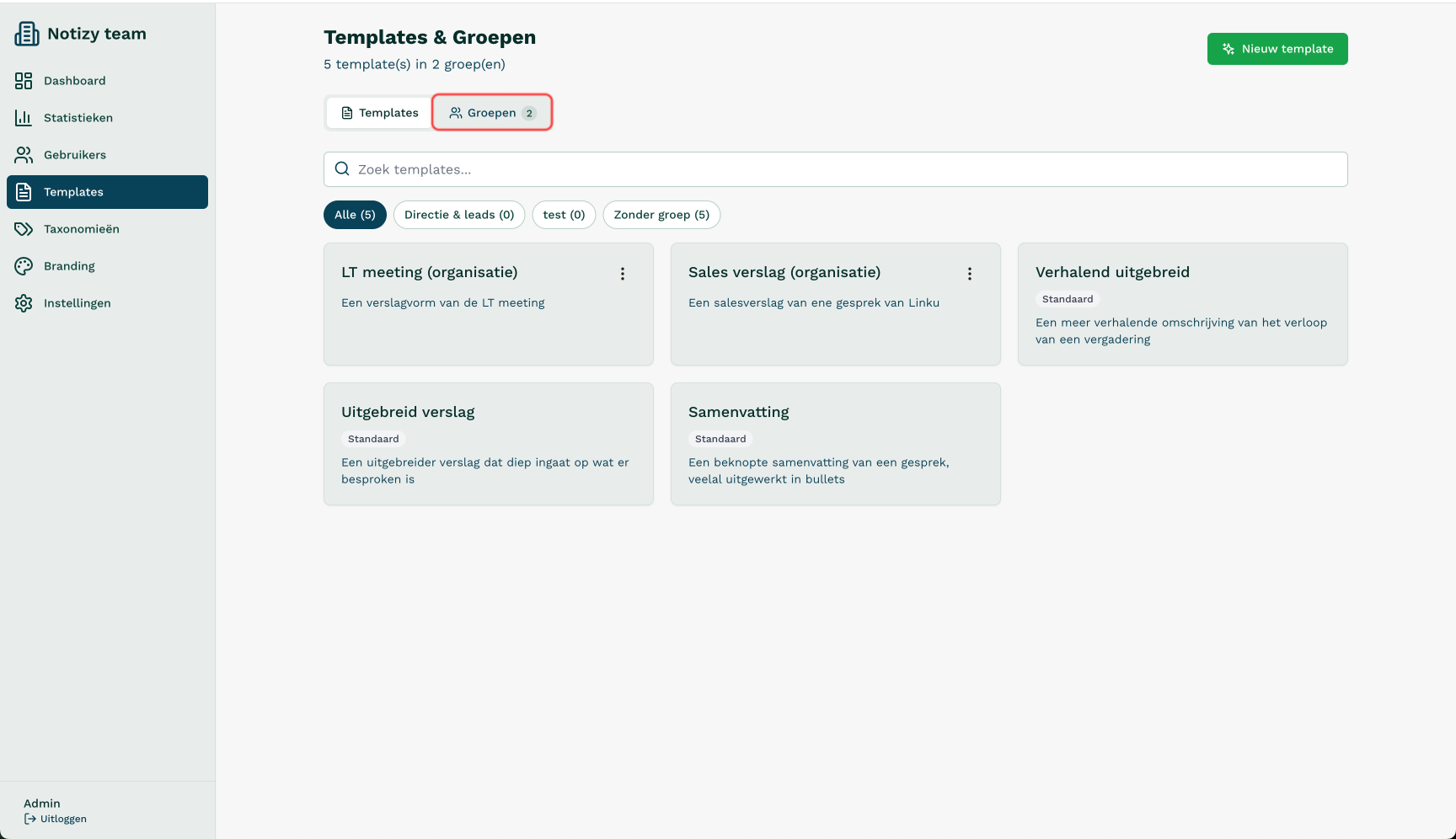Click the Dashboard grid icon in sidebar
The image size is (1456, 839).
point(24,81)
